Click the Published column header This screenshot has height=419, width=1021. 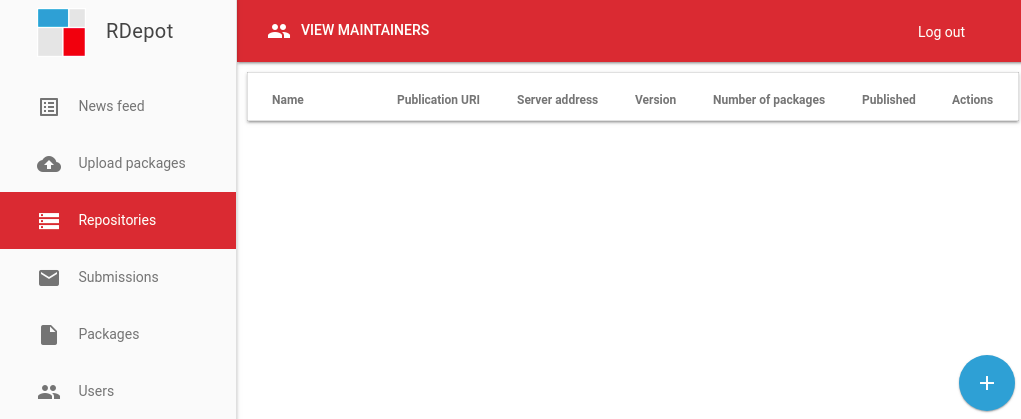[x=889, y=100]
